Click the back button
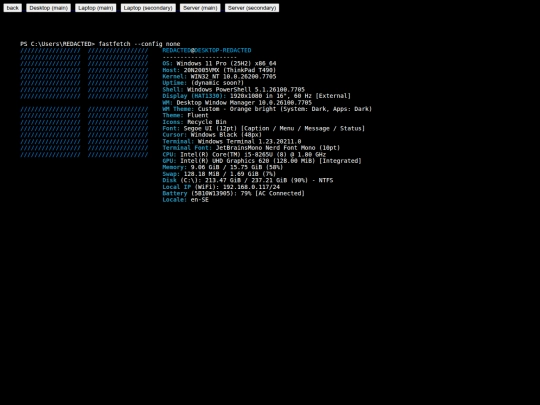 13,8
